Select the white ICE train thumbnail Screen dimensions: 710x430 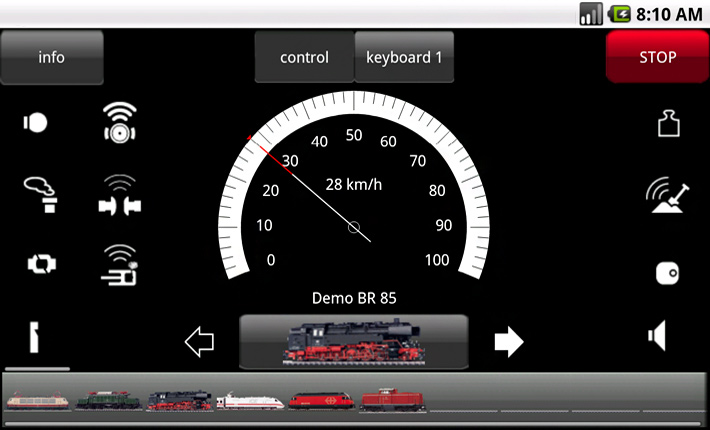[250, 401]
